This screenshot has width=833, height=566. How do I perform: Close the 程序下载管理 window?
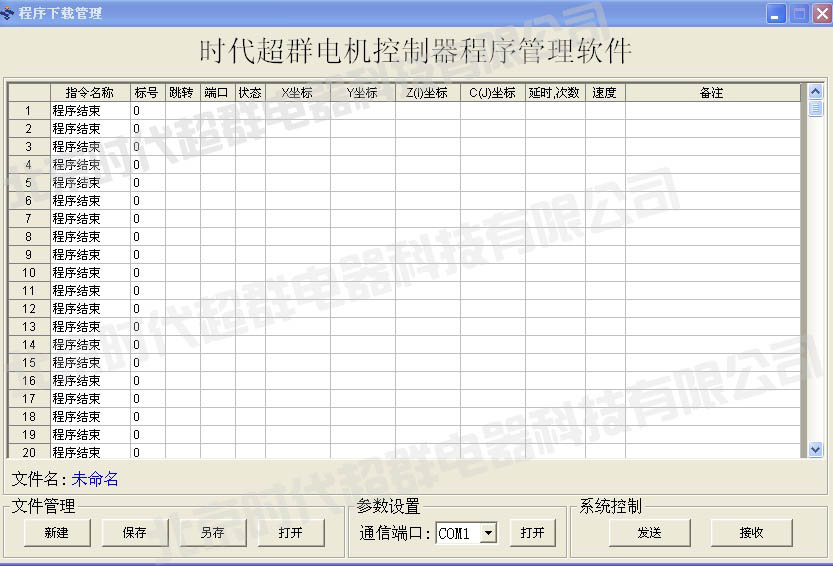pos(820,14)
